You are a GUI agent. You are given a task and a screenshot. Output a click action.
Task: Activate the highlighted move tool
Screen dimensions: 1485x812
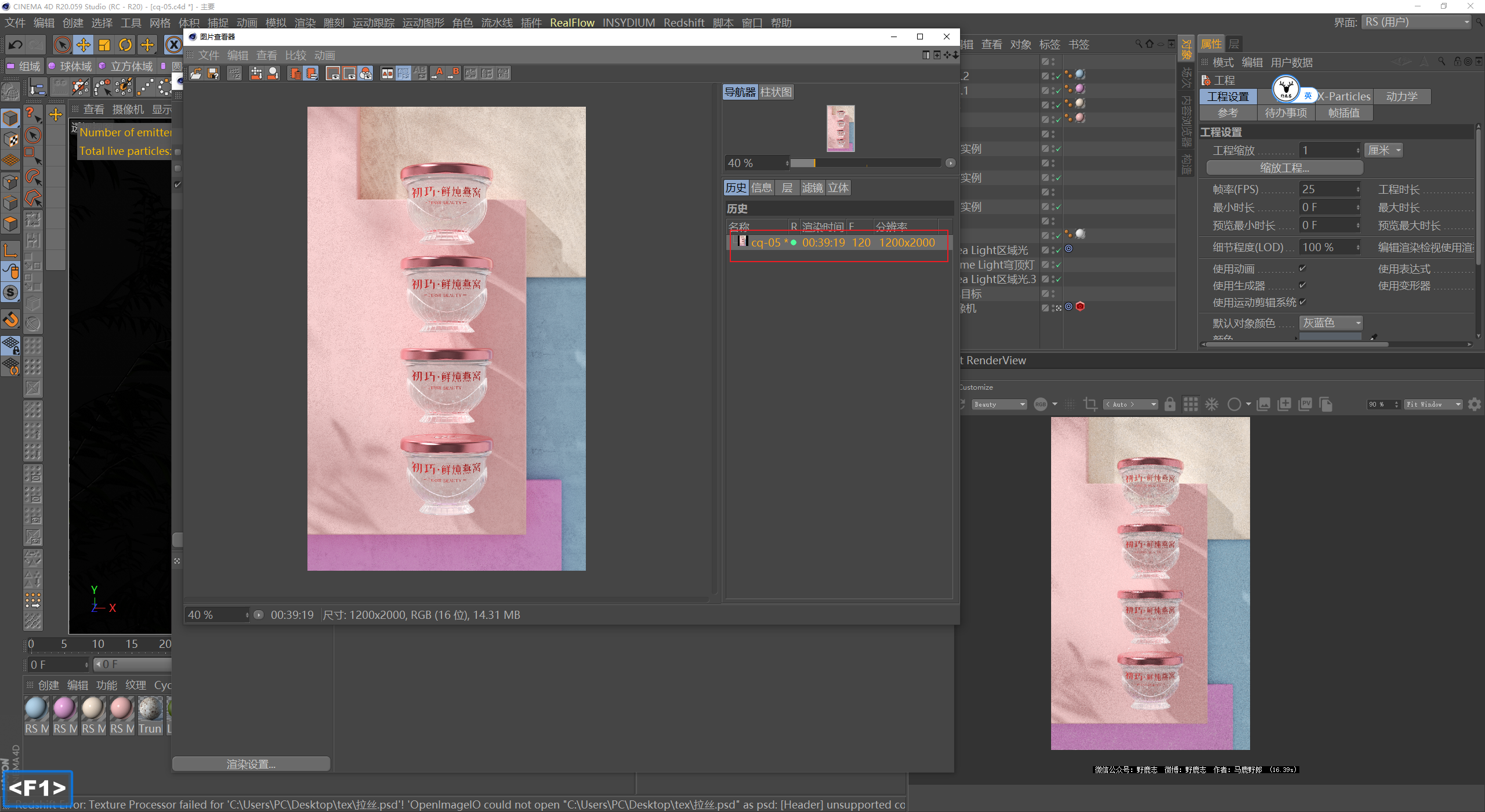coord(84,45)
